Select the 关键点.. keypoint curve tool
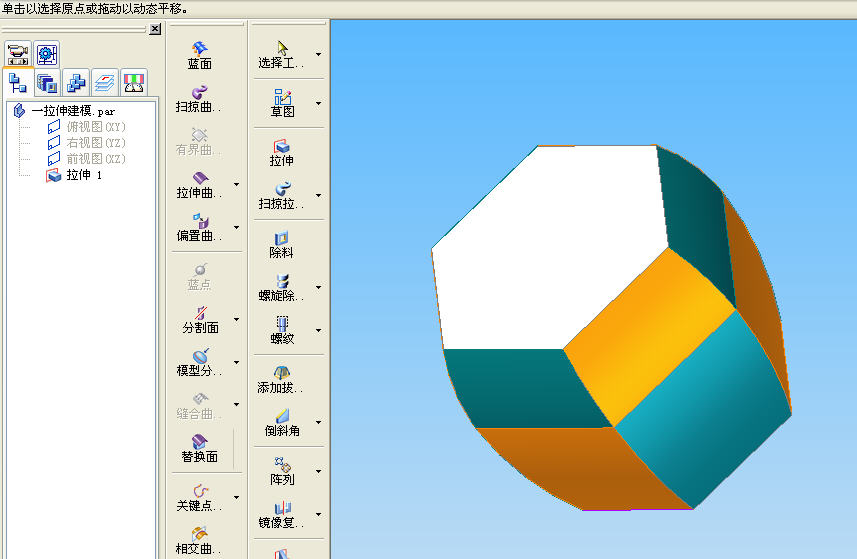Viewport: 857px width, 559px height. point(198,498)
